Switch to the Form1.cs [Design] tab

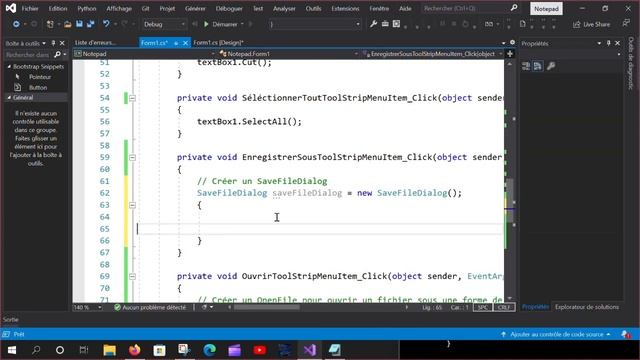tap(218, 42)
